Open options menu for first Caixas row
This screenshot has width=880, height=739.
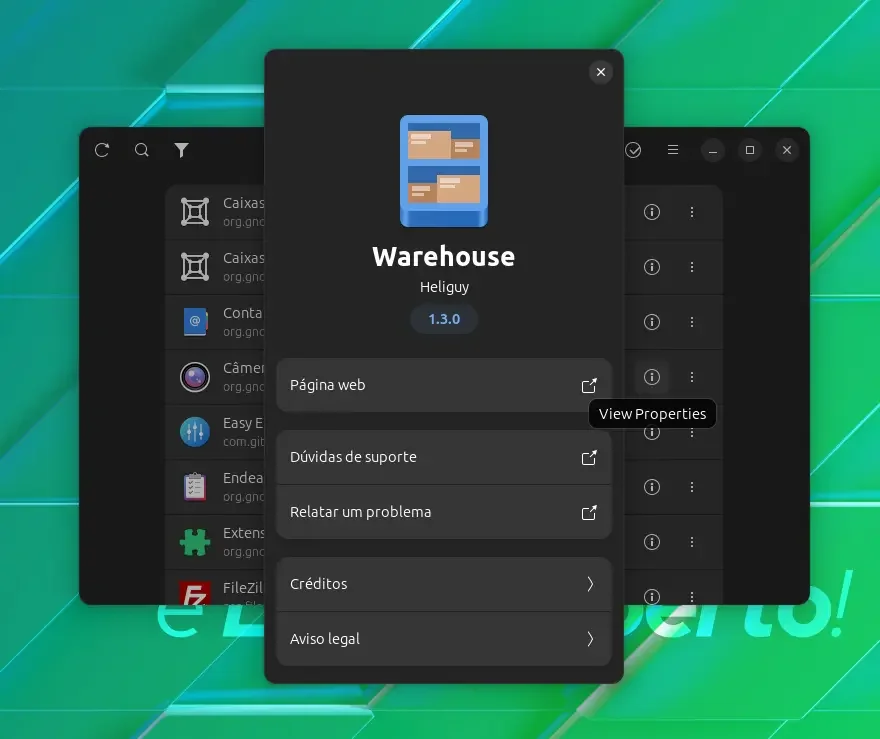click(x=692, y=212)
